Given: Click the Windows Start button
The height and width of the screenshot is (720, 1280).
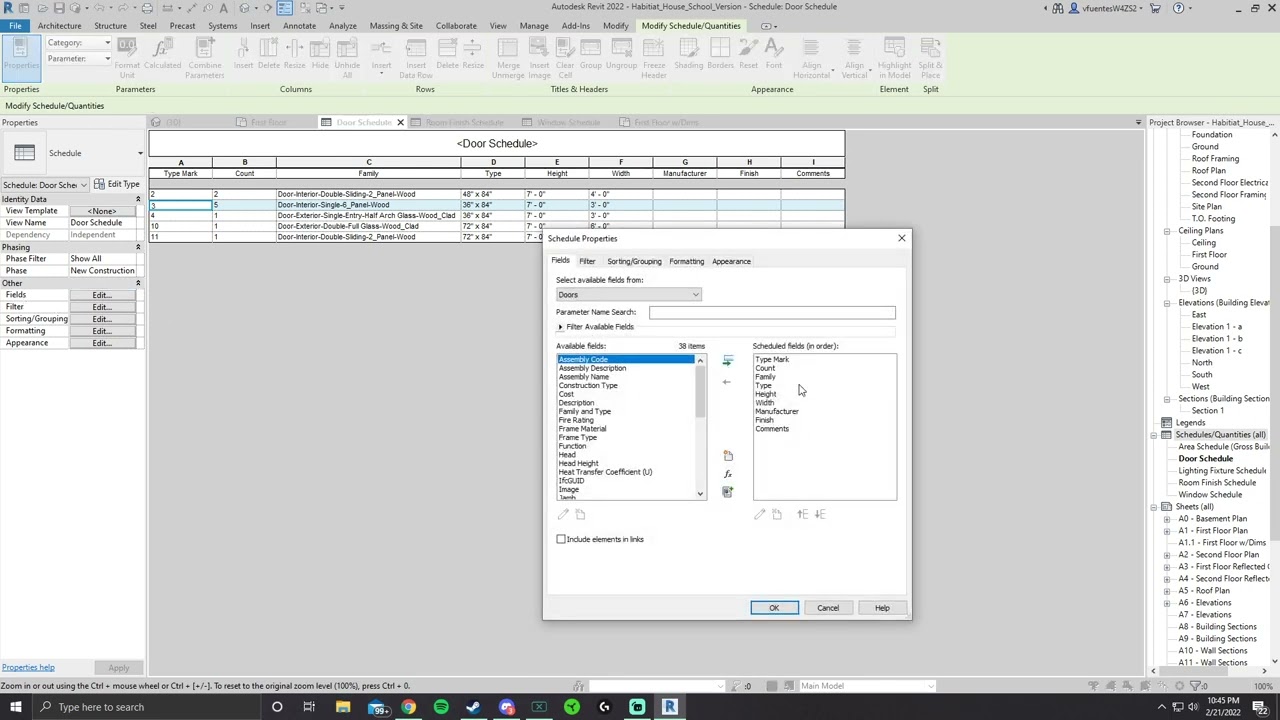Looking at the screenshot, I should click(15, 707).
